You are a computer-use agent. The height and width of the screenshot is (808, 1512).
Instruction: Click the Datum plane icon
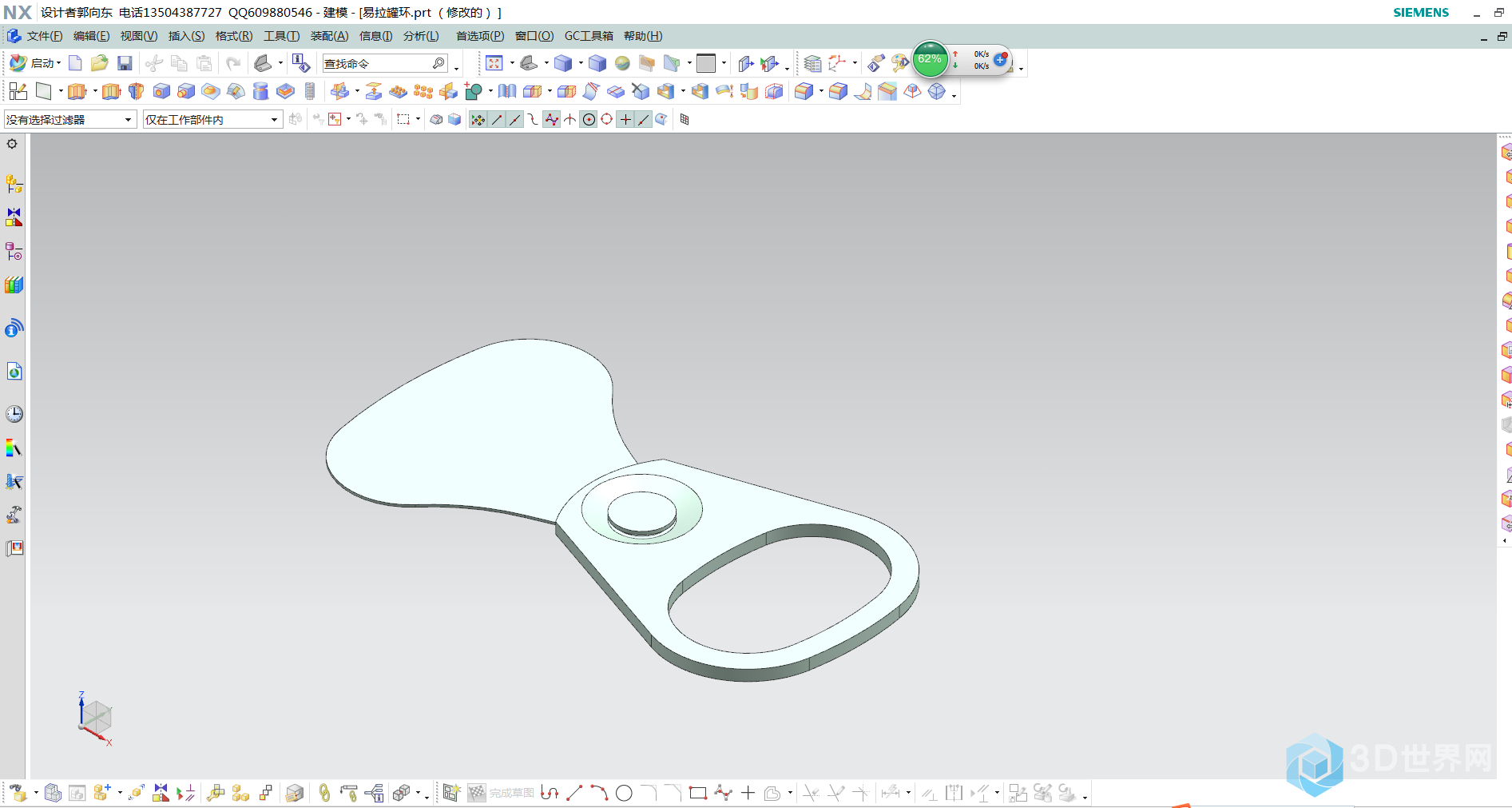click(44, 91)
